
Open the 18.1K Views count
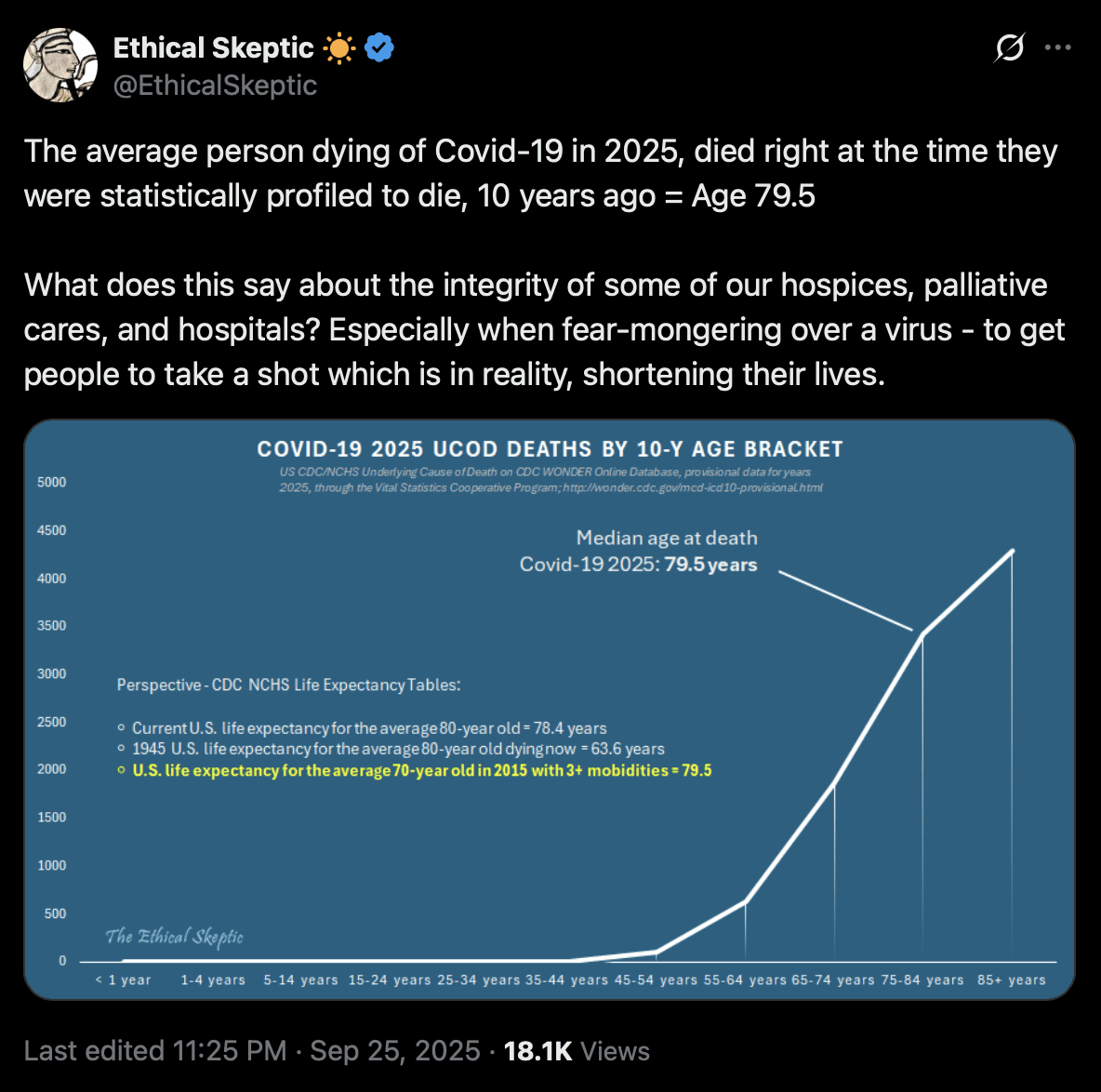577,1051
